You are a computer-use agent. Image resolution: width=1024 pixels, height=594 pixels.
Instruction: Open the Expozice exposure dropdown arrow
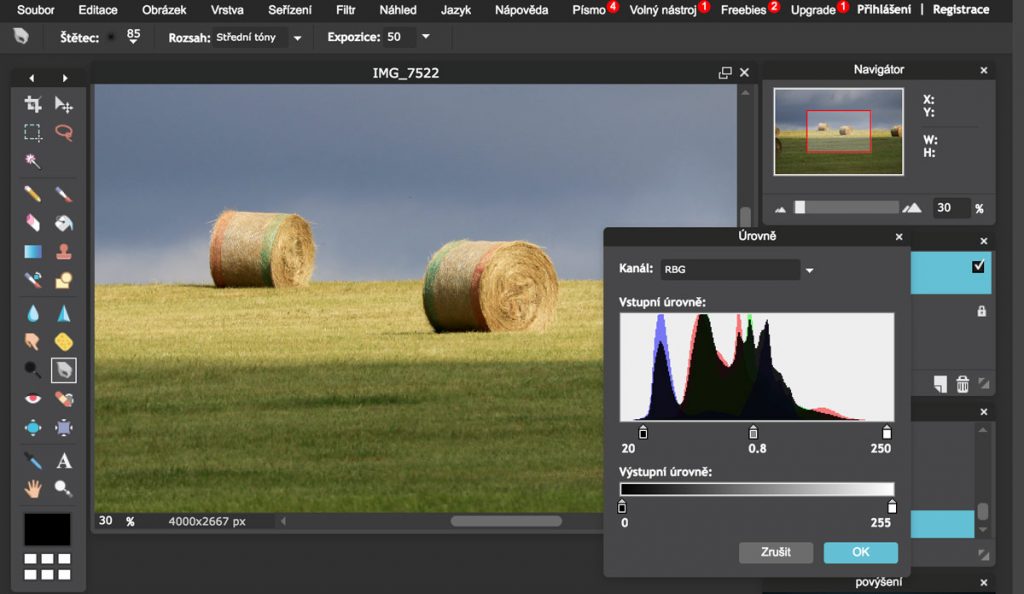click(426, 37)
